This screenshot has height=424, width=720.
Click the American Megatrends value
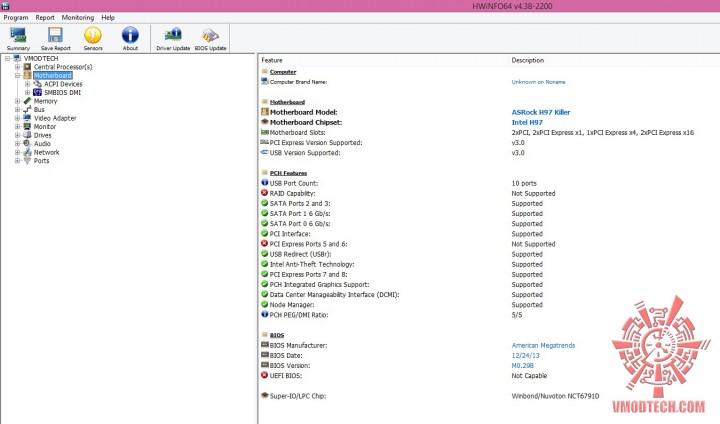543,345
